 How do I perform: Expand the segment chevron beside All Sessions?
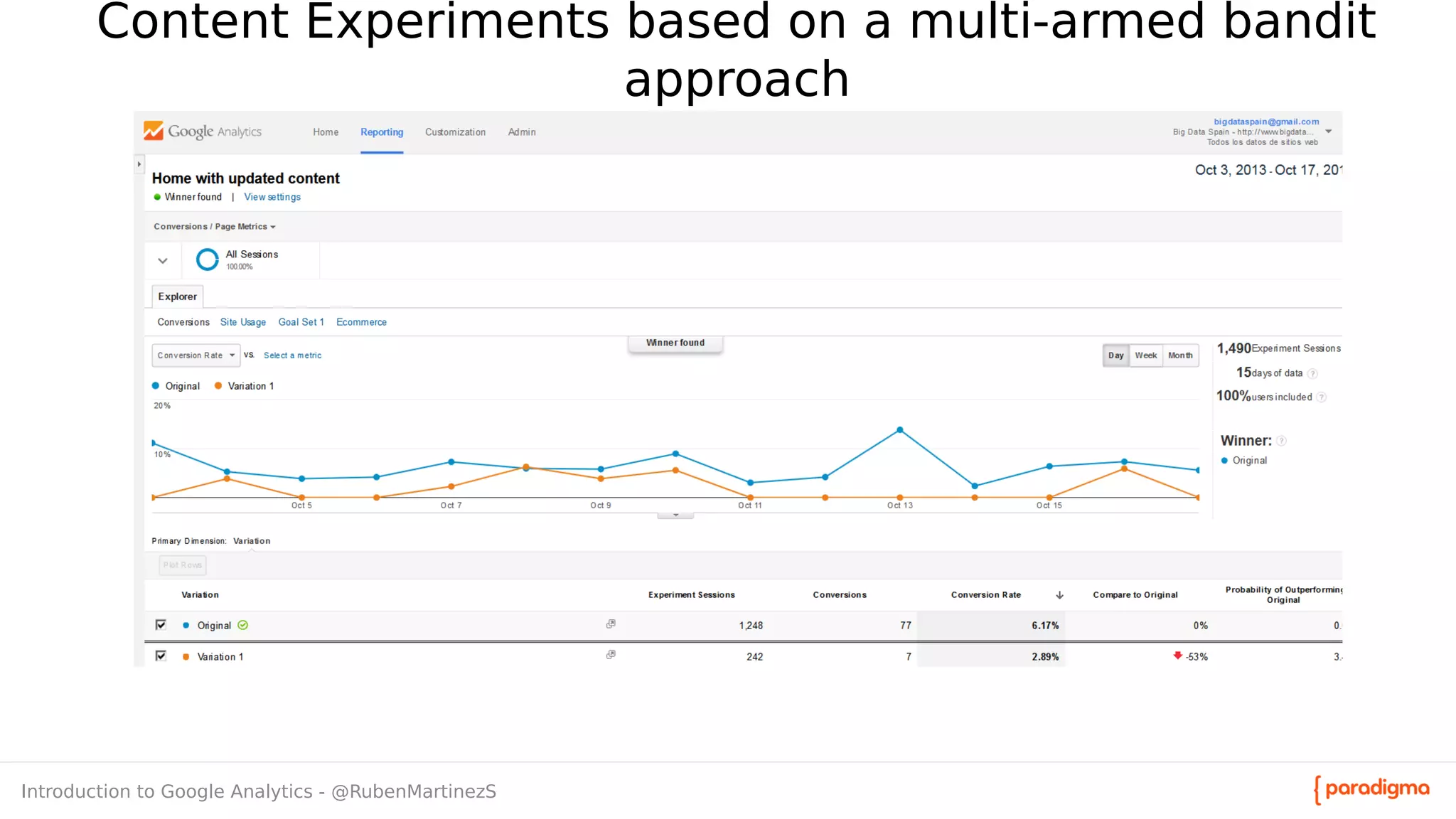[x=163, y=261]
